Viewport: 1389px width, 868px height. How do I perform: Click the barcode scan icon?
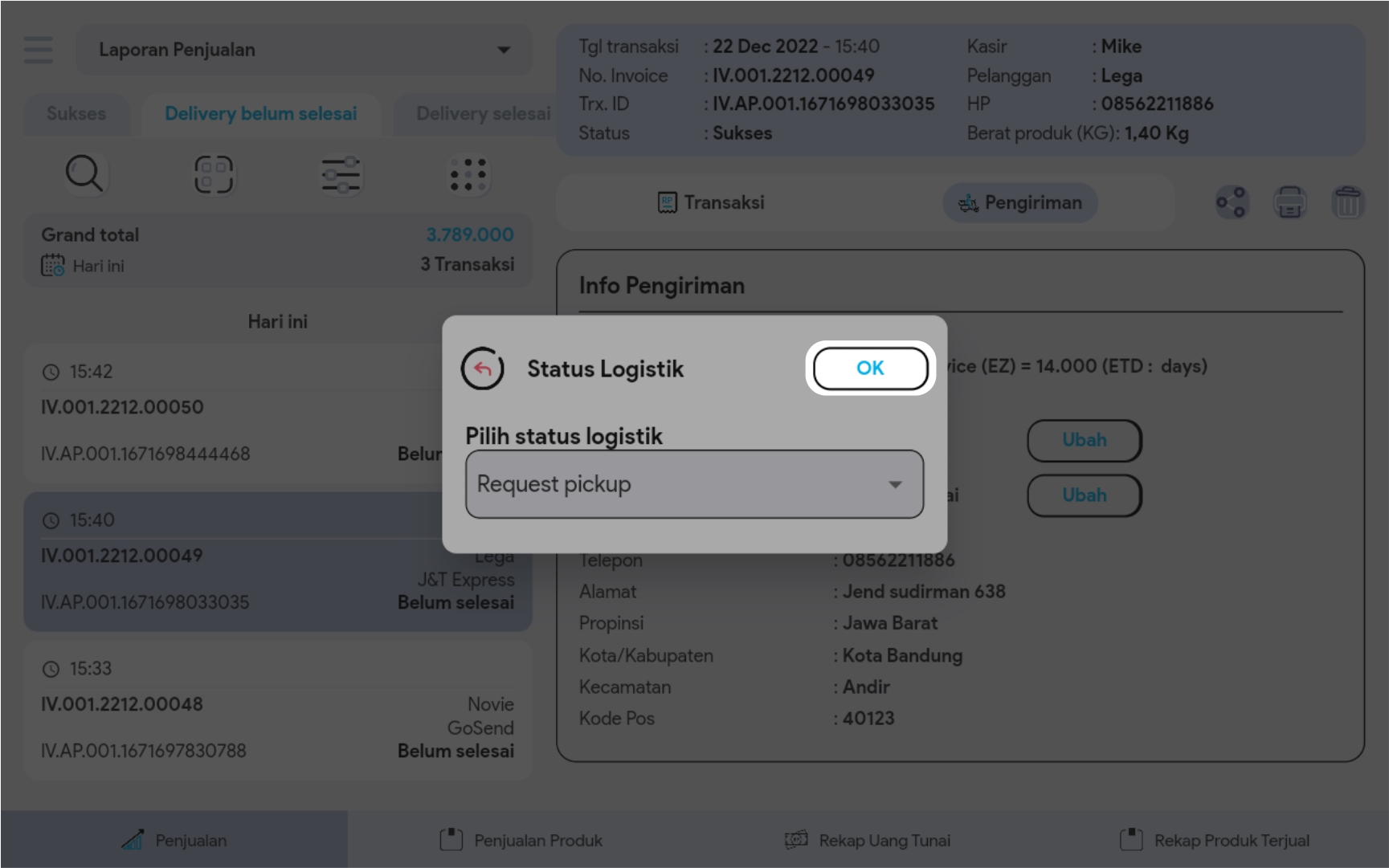click(213, 174)
